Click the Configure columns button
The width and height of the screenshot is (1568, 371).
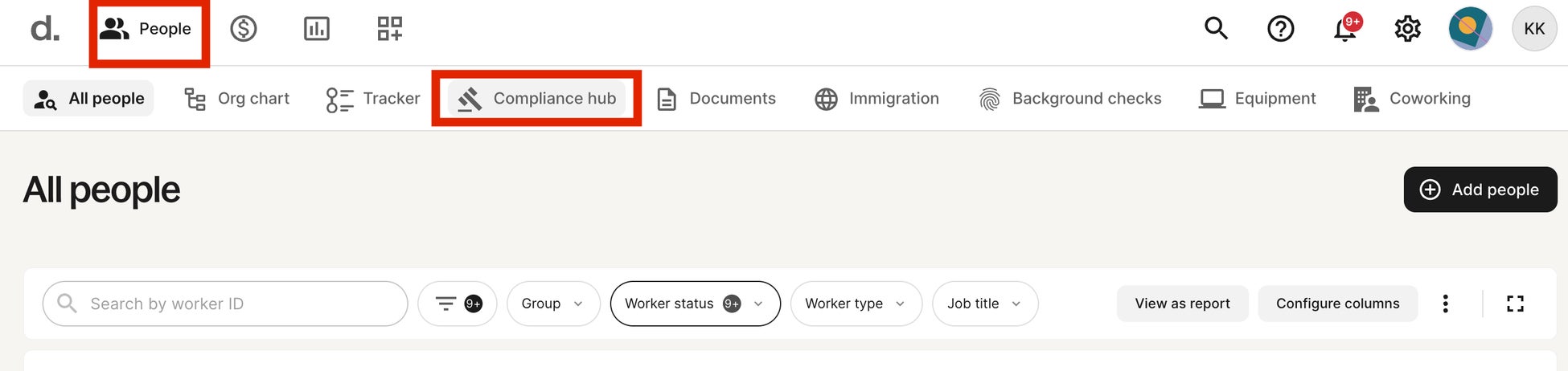click(1337, 304)
